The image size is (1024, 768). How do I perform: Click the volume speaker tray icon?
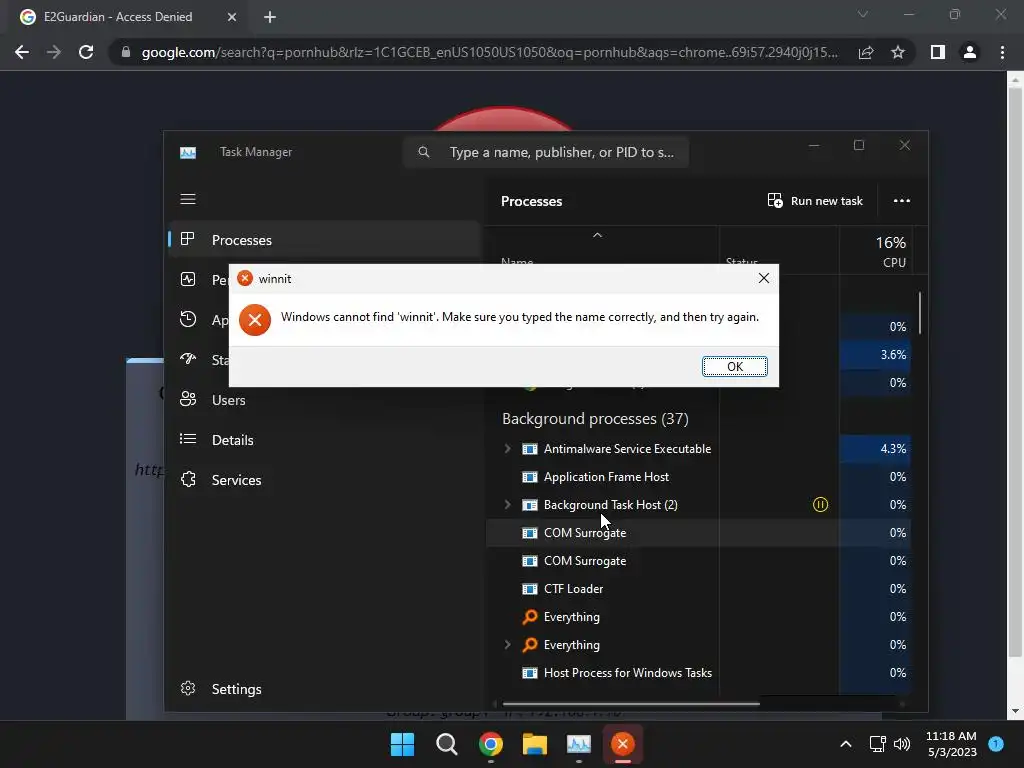(x=902, y=744)
